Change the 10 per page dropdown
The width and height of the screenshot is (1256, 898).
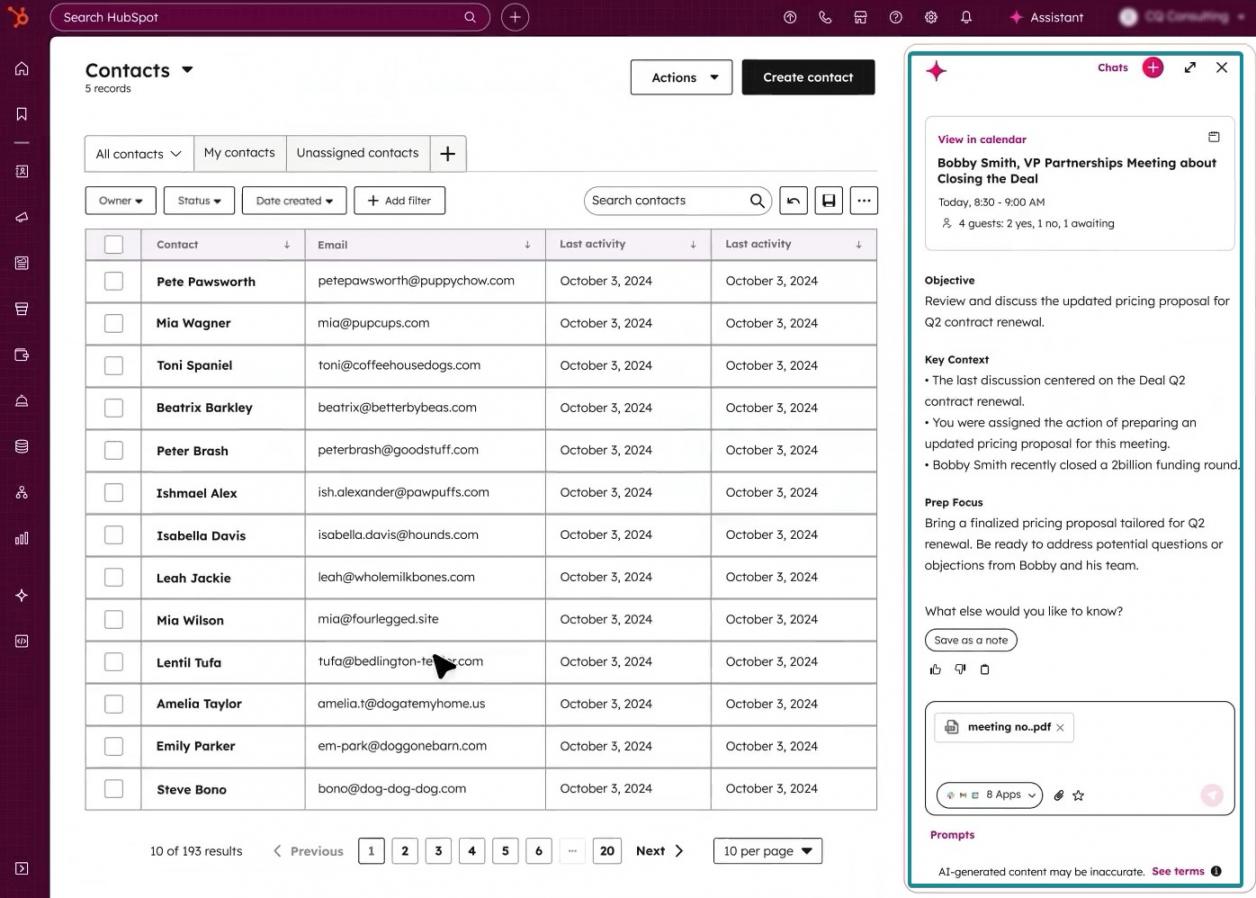[x=767, y=851]
